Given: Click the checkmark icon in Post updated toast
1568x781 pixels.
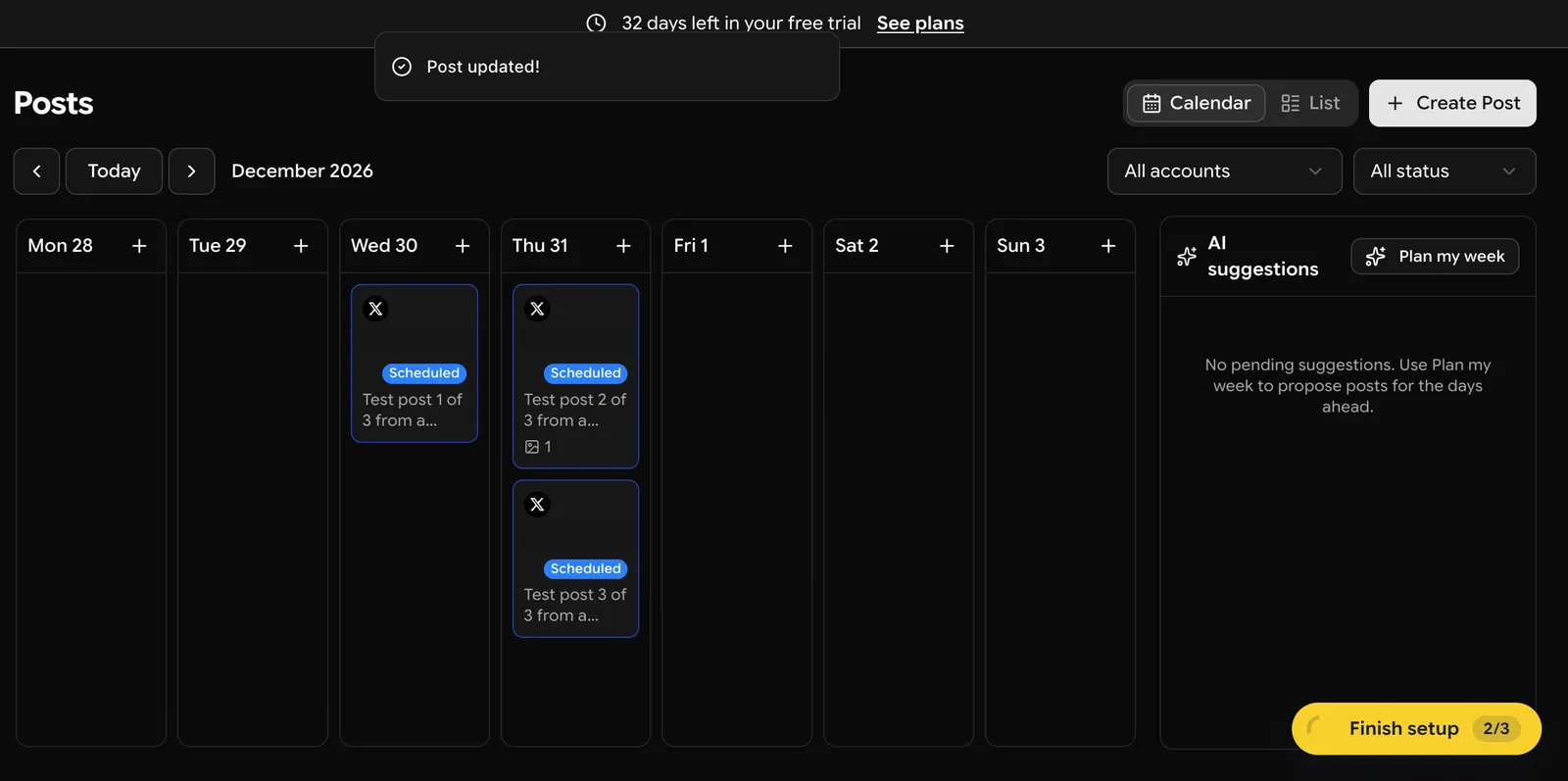Looking at the screenshot, I should (x=402, y=67).
